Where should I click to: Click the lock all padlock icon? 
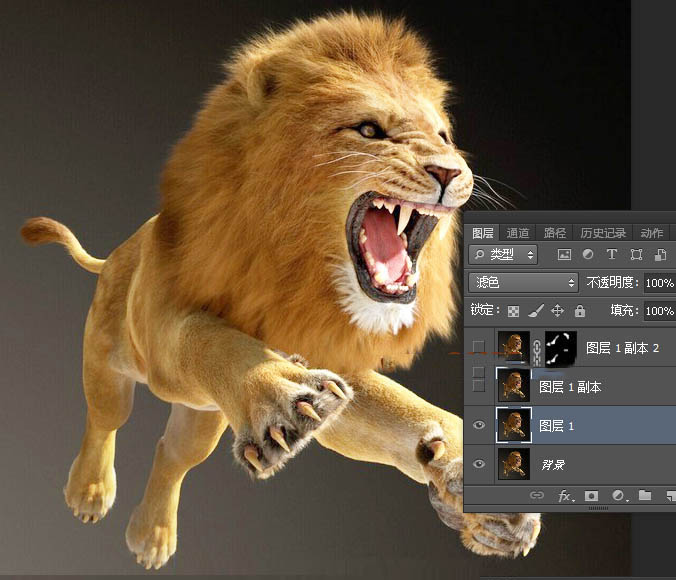click(x=580, y=310)
